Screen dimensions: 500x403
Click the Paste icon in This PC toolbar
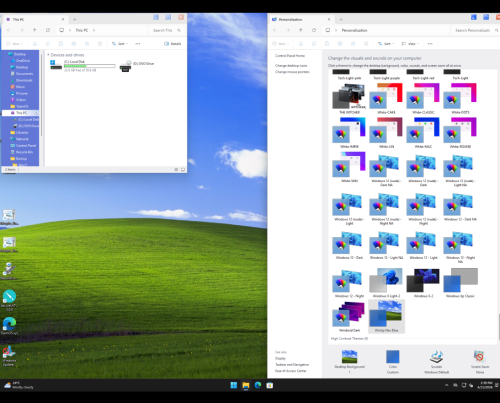pyautogui.click(x=61, y=44)
